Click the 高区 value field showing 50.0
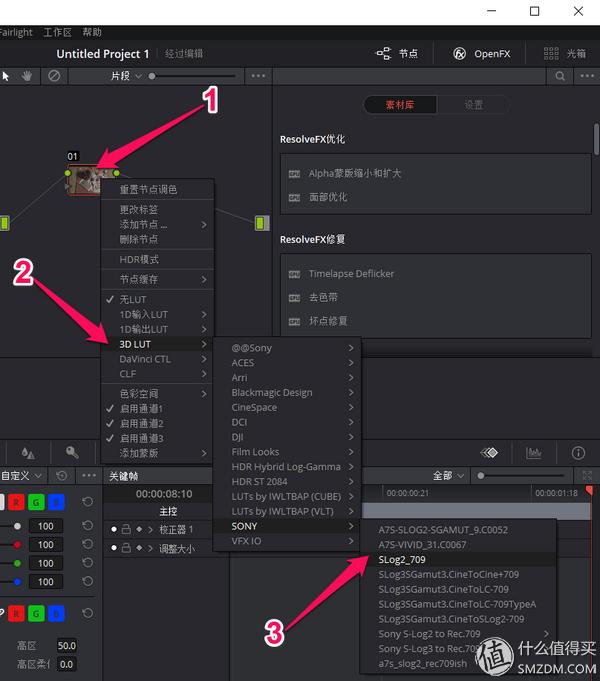This screenshot has height=681, width=600. [x=66, y=646]
